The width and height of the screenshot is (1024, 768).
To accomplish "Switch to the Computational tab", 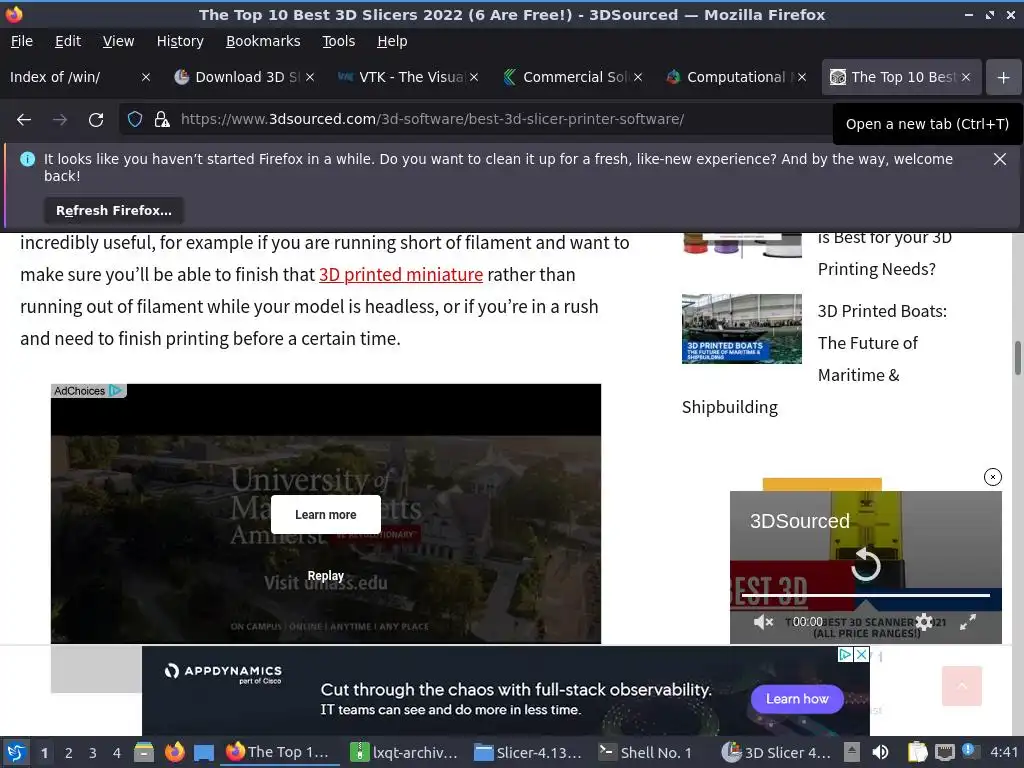I will 729,77.
